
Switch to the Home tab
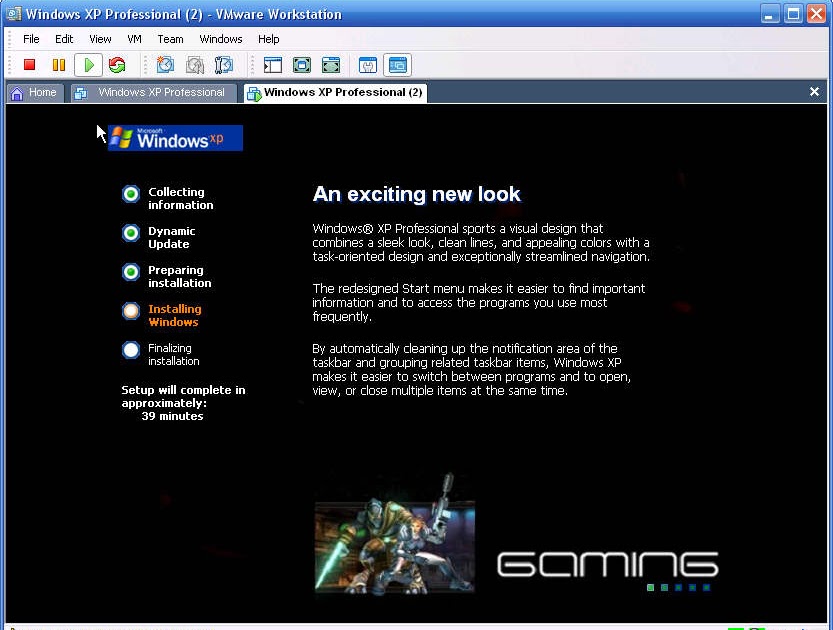click(x=35, y=92)
